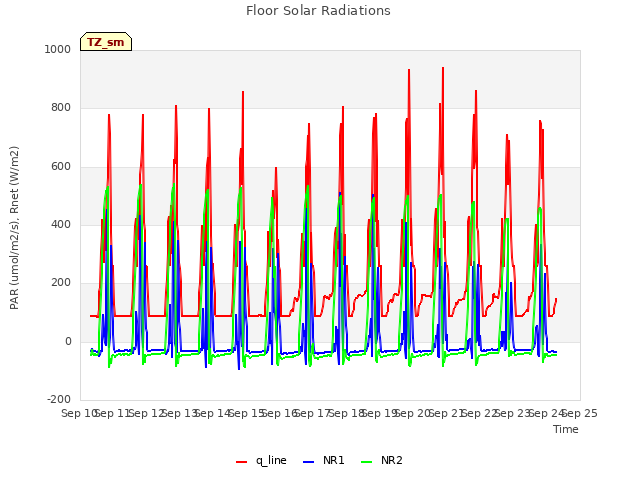Click the 0 y-axis tick label
The width and height of the screenshot is (640, 480).
68,342
